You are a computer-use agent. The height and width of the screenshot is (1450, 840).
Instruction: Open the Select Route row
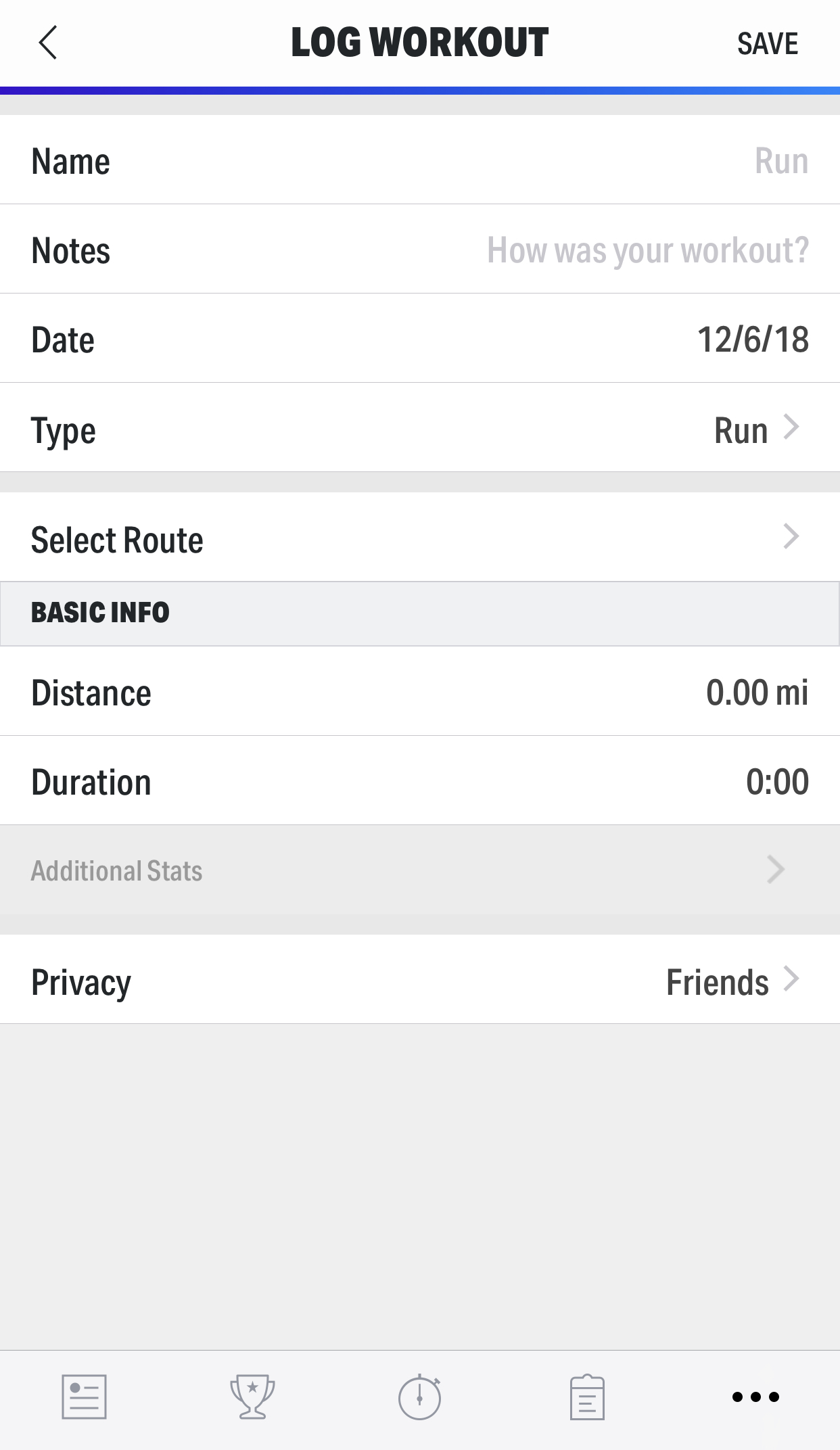point(420,537)
